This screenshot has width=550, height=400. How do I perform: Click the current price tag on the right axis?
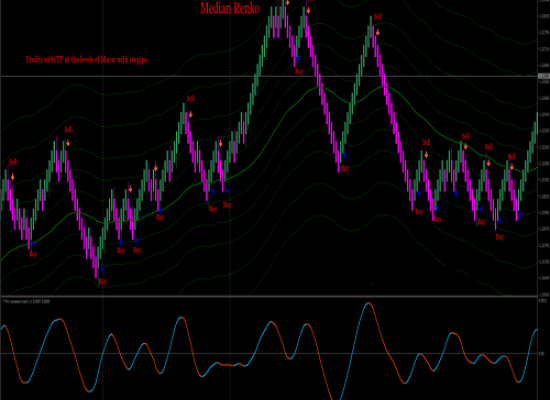click(544, 76)
